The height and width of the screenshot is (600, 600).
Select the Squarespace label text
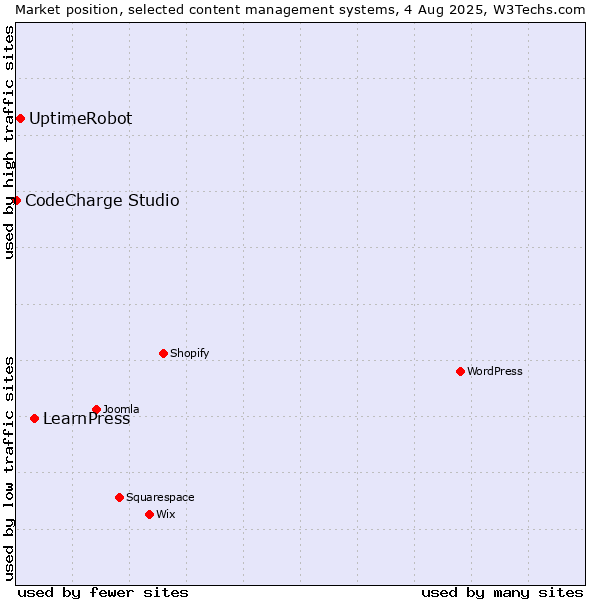click(x=160, y=497)
